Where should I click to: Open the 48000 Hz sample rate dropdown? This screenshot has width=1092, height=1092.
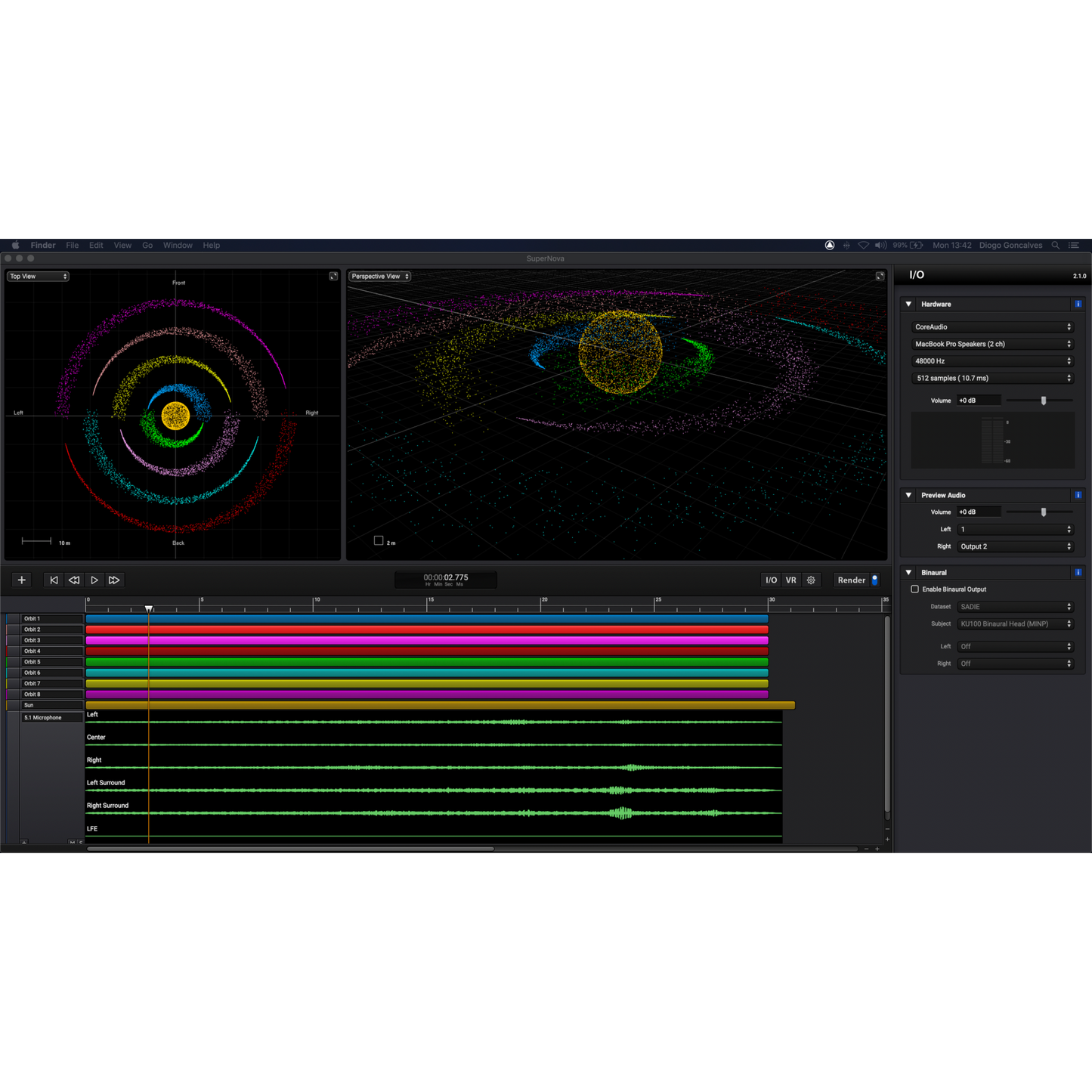pos(992,361)
